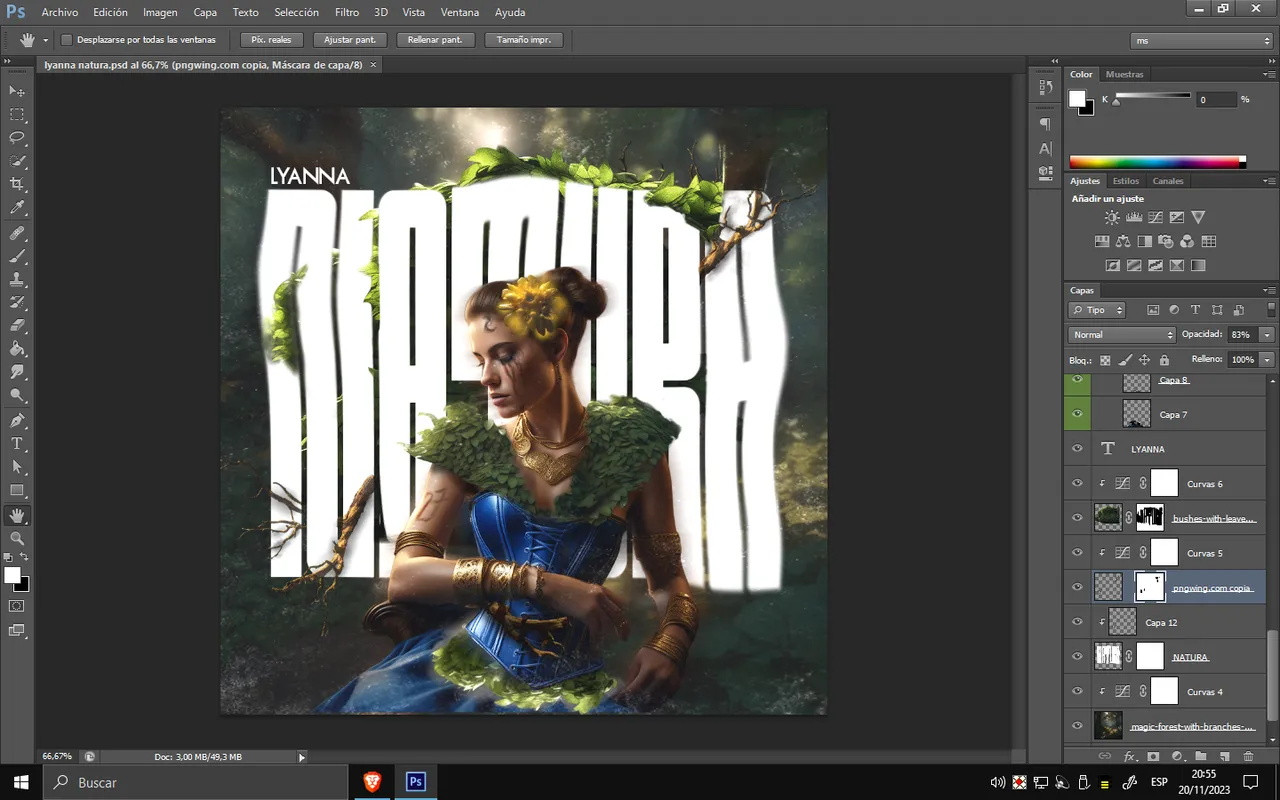The image size is (1280, 800).
Task: Create a new layer group folder
Action: (1200, 757)
